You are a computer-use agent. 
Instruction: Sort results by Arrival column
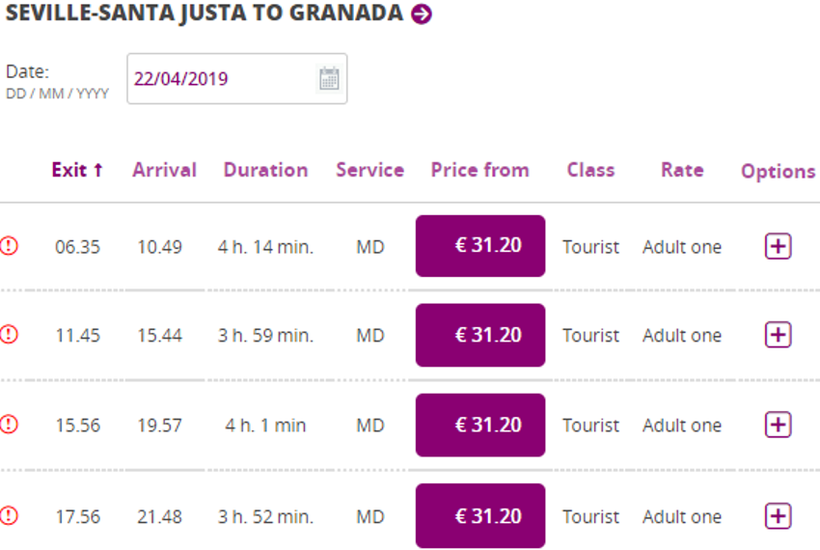(164, 170)
